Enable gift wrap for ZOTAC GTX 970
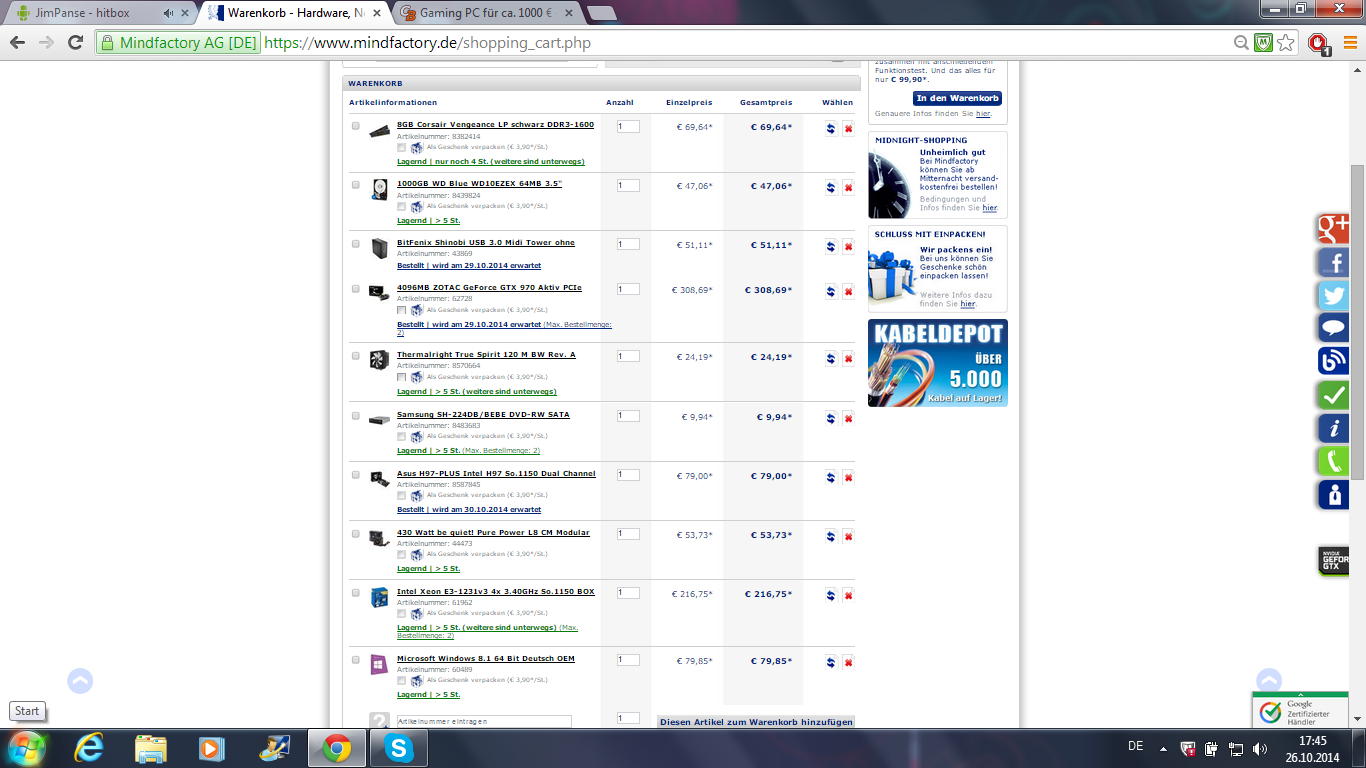Screen dimensions: 1366x768 point(402,310)
